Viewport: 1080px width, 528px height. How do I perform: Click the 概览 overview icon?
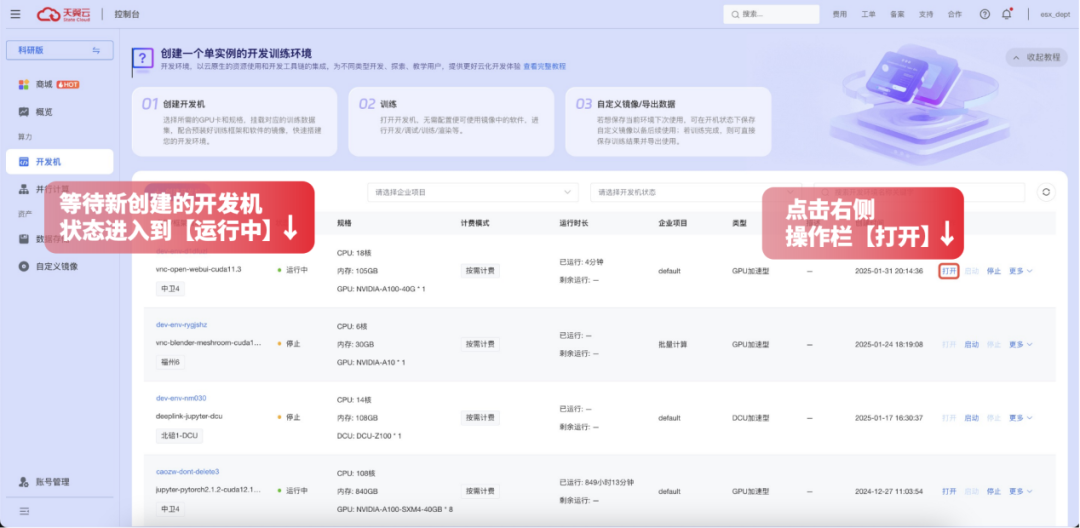[24, 112]
